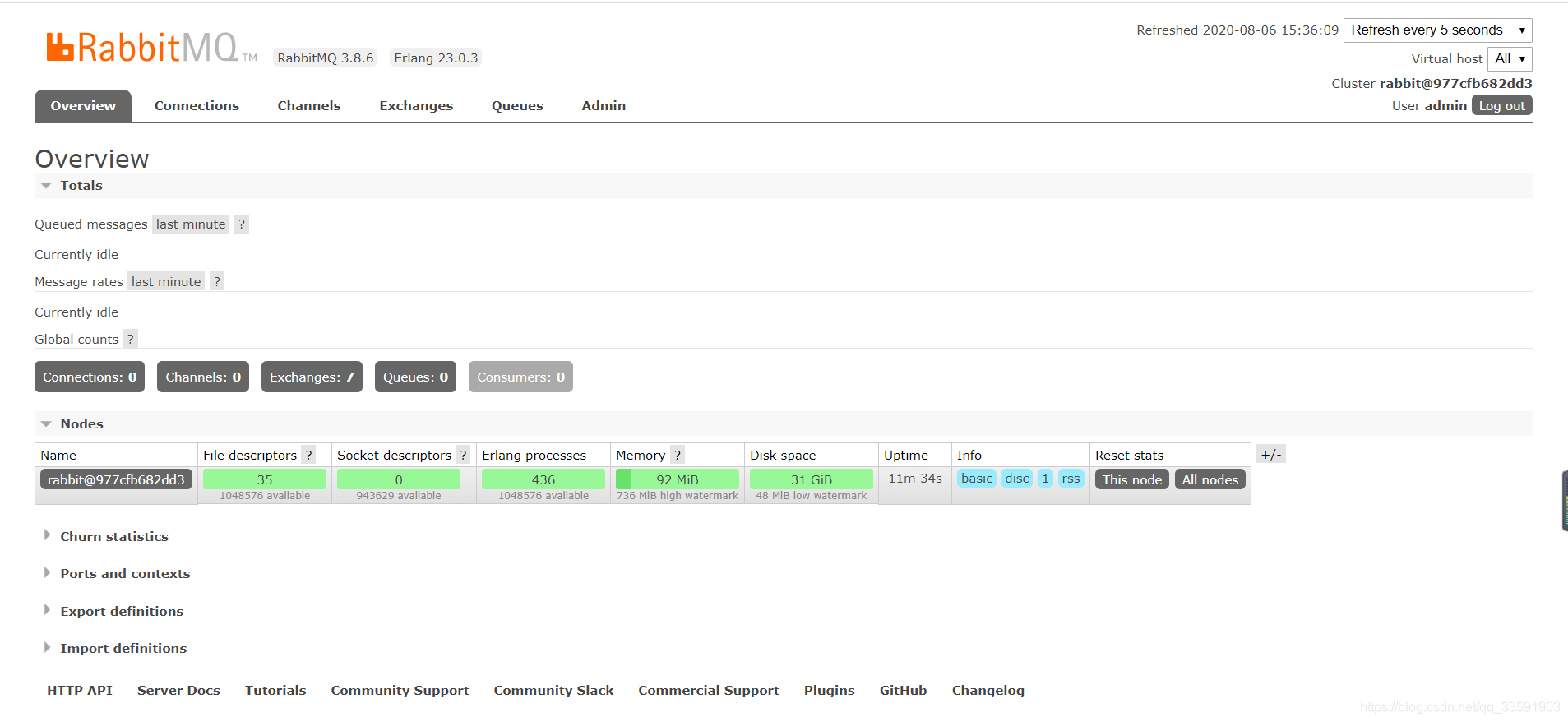Viewport: 1568px width, 722px height.
Task: Open Queues: 0 count button
Action: pos(415,377)
